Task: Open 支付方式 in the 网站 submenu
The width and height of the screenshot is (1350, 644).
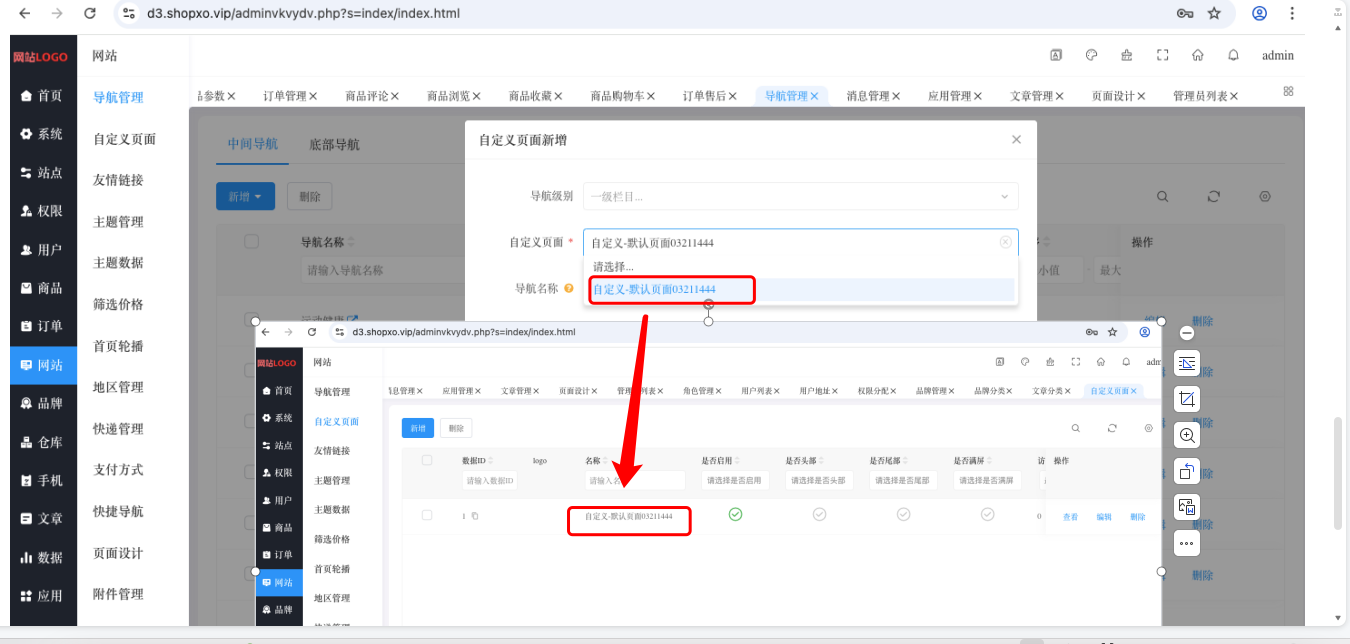Action: point(118,470)
